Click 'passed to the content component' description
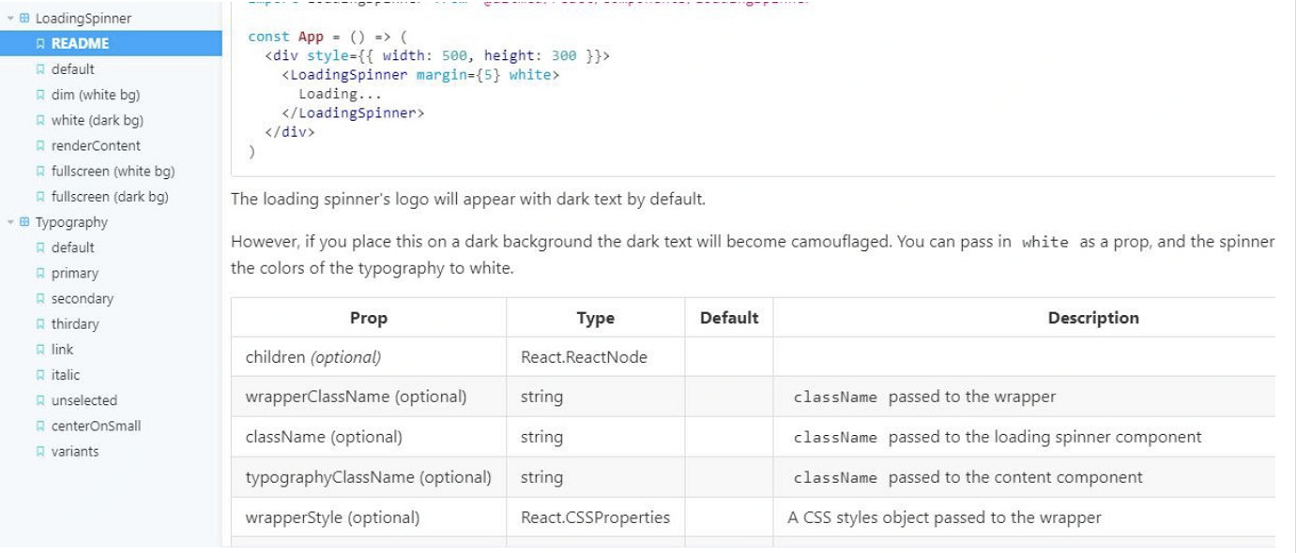Screen dimensions: 1296x553 coord(1015,477)
